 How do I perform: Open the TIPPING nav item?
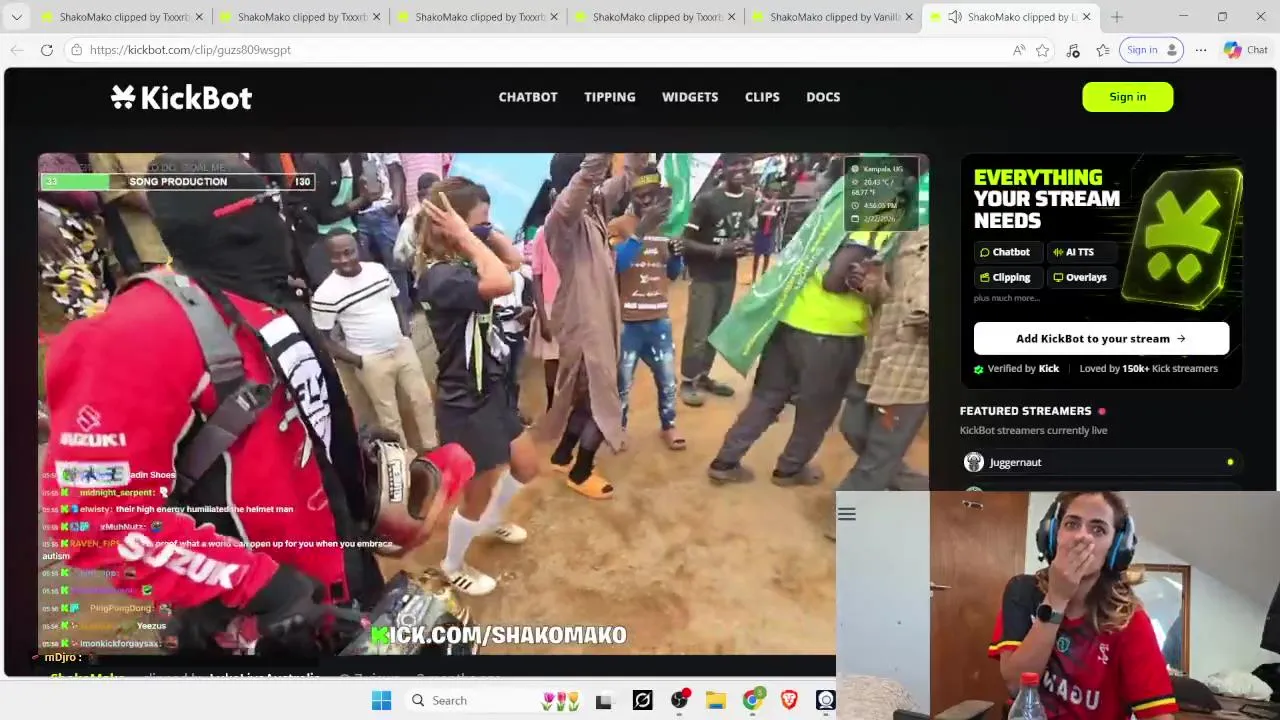(610, 97)
